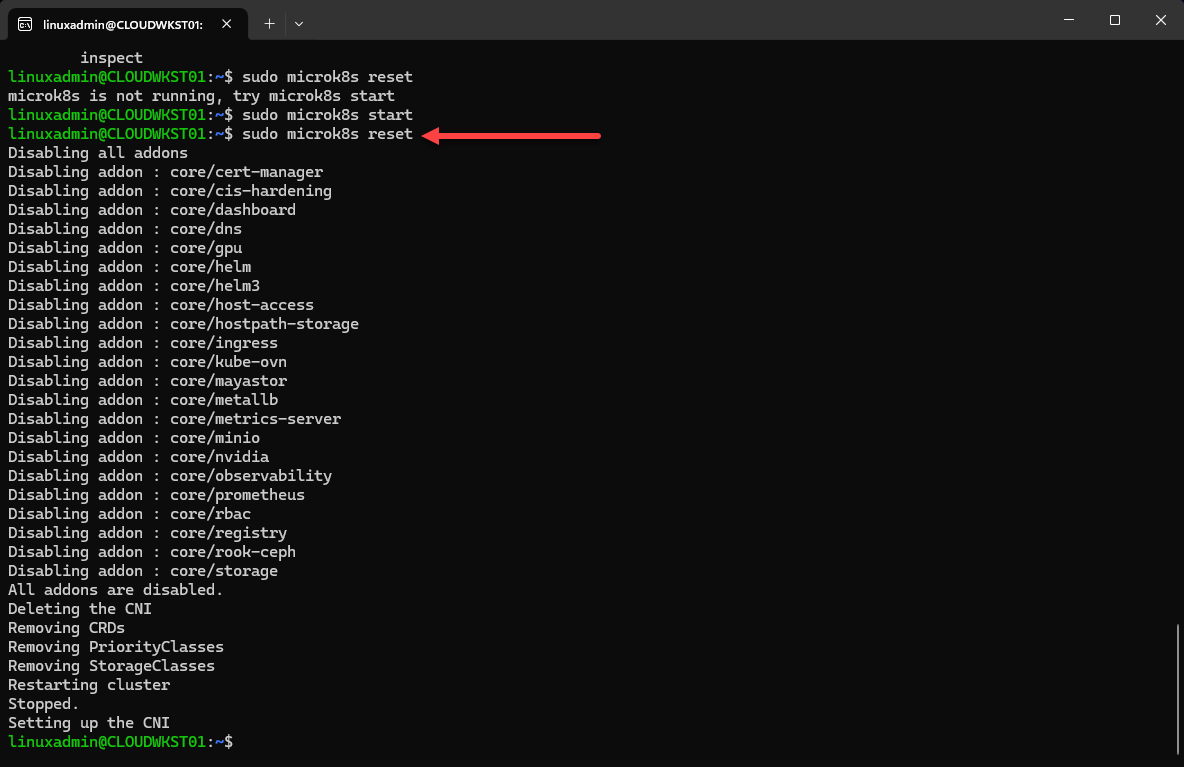Image resolution: width=1184 pixels, height=767 pixels.
Task: Click the line 'All addons are disabled.'
Action: [109, 589]
